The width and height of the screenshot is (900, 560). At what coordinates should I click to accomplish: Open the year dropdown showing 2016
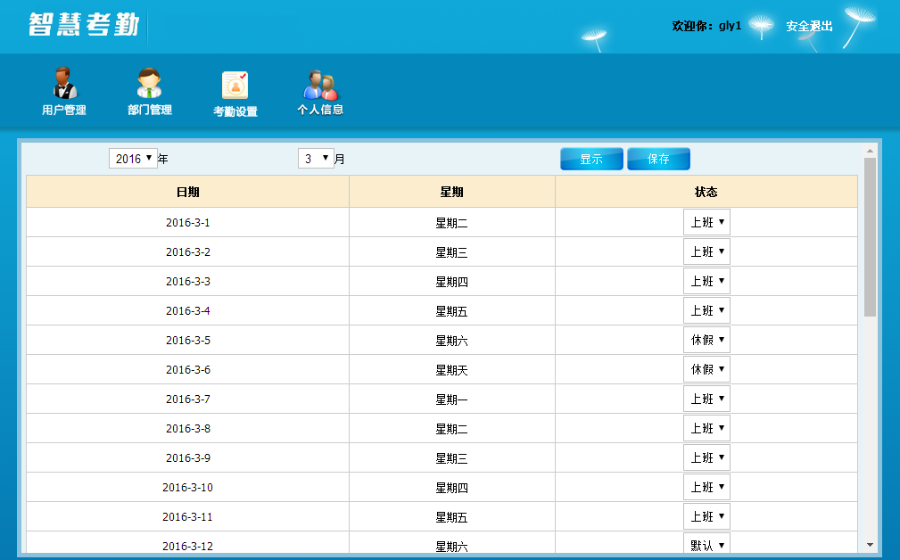133,158
